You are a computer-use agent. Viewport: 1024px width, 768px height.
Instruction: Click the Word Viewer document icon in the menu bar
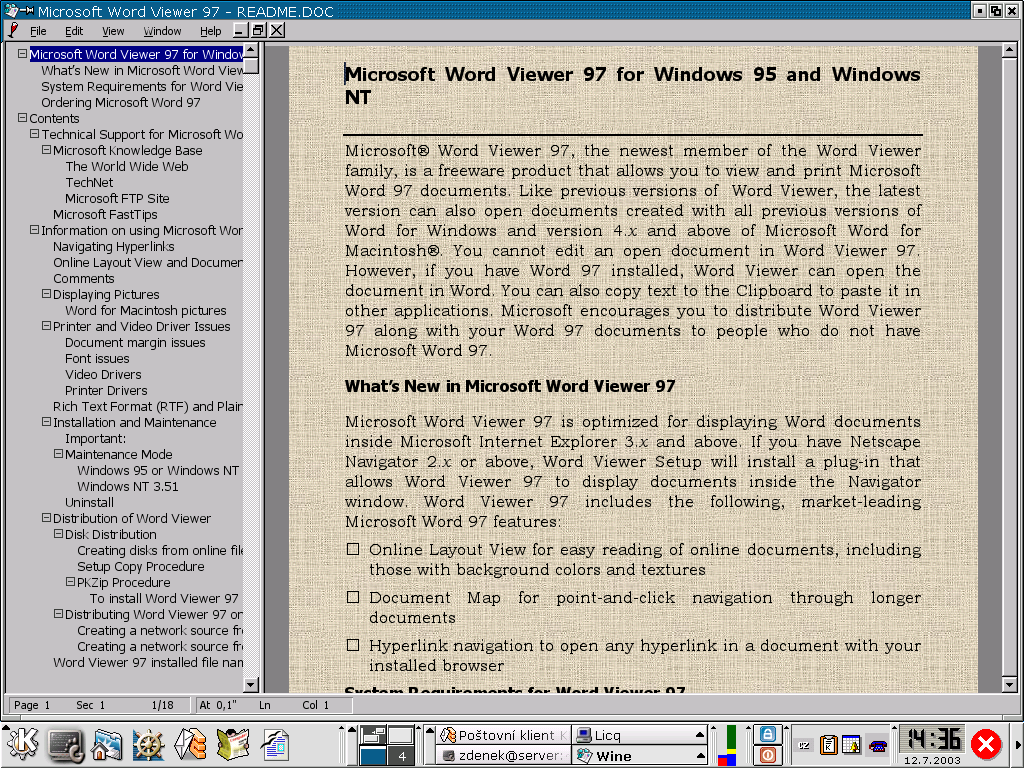click(13, 30)
